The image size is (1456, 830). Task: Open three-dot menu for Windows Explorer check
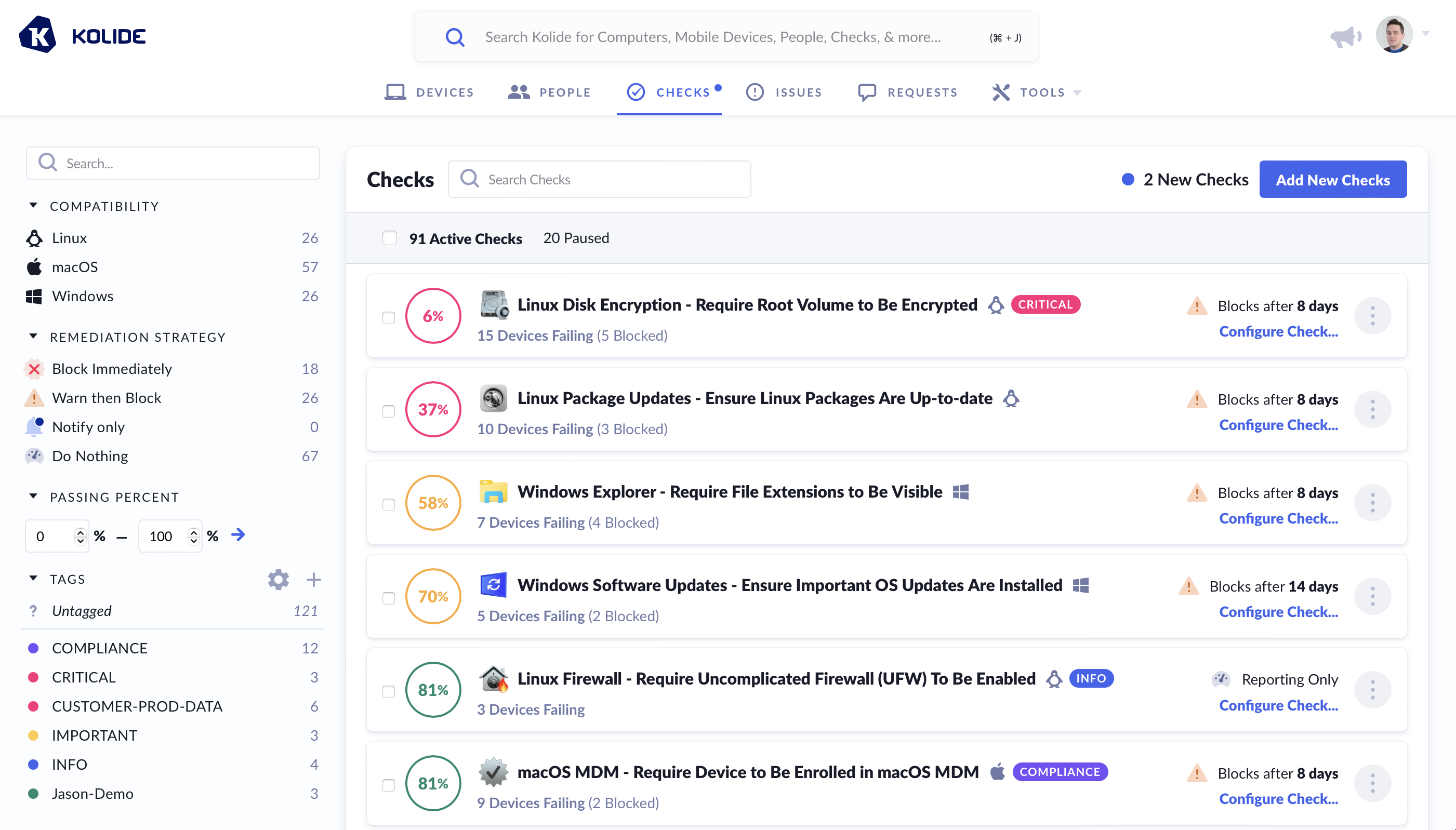[x=1372, y=503]
